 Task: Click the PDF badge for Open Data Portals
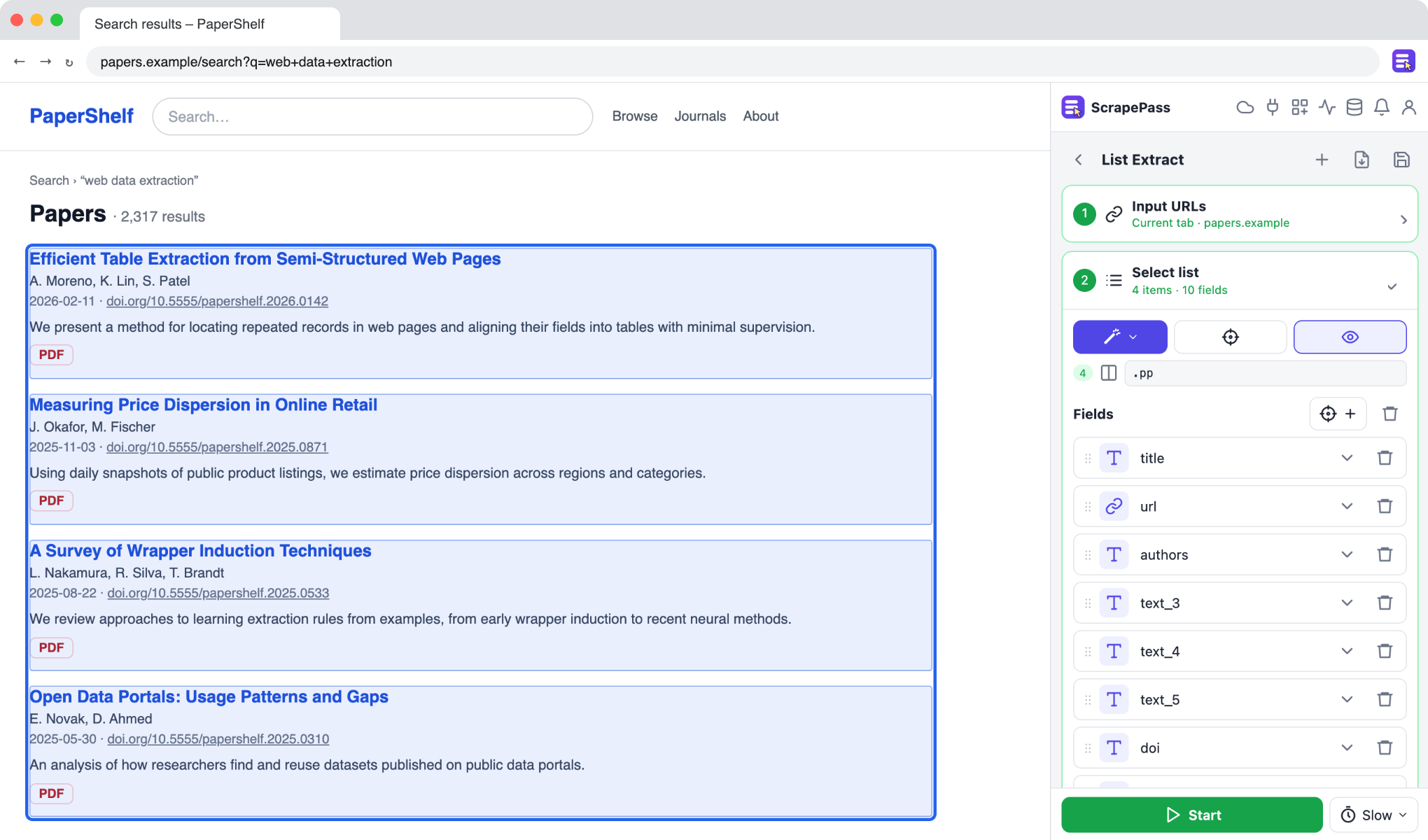point(51,793)
